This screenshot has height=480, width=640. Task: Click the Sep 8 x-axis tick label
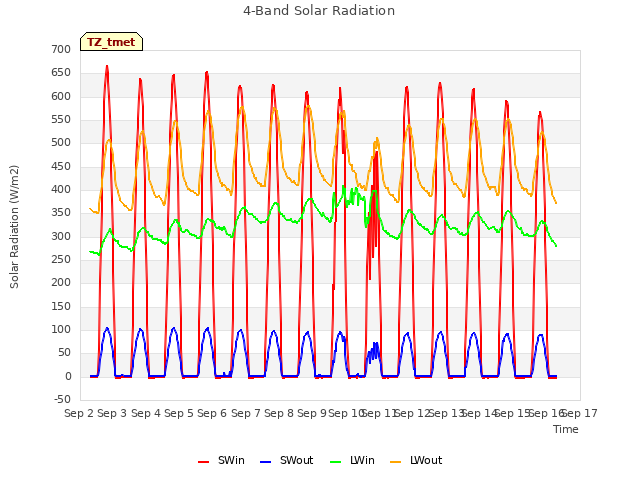click(x=279, y=413)
